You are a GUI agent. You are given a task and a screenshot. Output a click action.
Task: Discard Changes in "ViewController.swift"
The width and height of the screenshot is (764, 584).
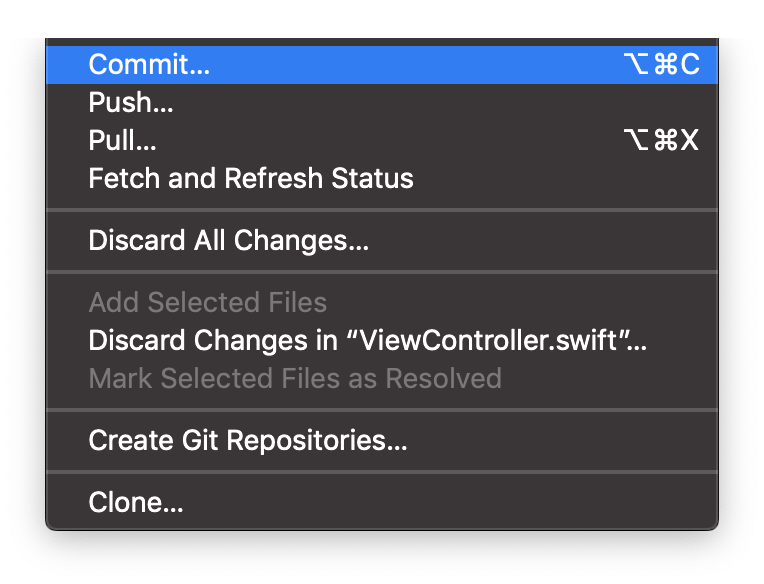click(x=382, y=340)
